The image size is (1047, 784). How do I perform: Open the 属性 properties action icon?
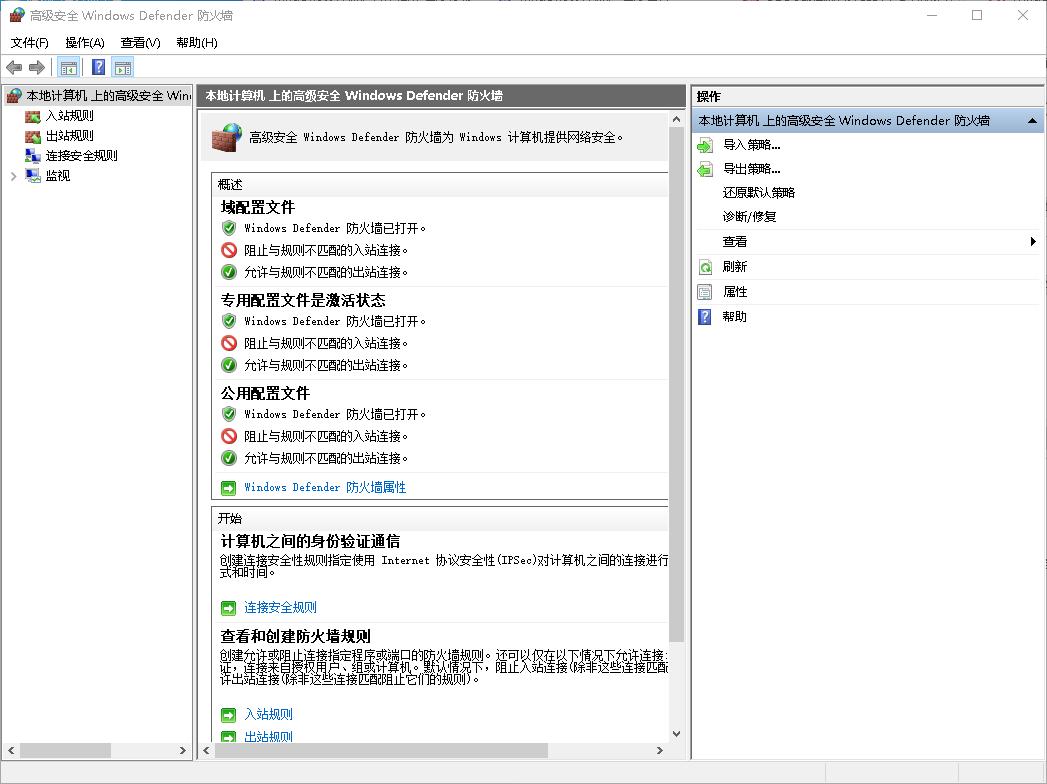705,291
